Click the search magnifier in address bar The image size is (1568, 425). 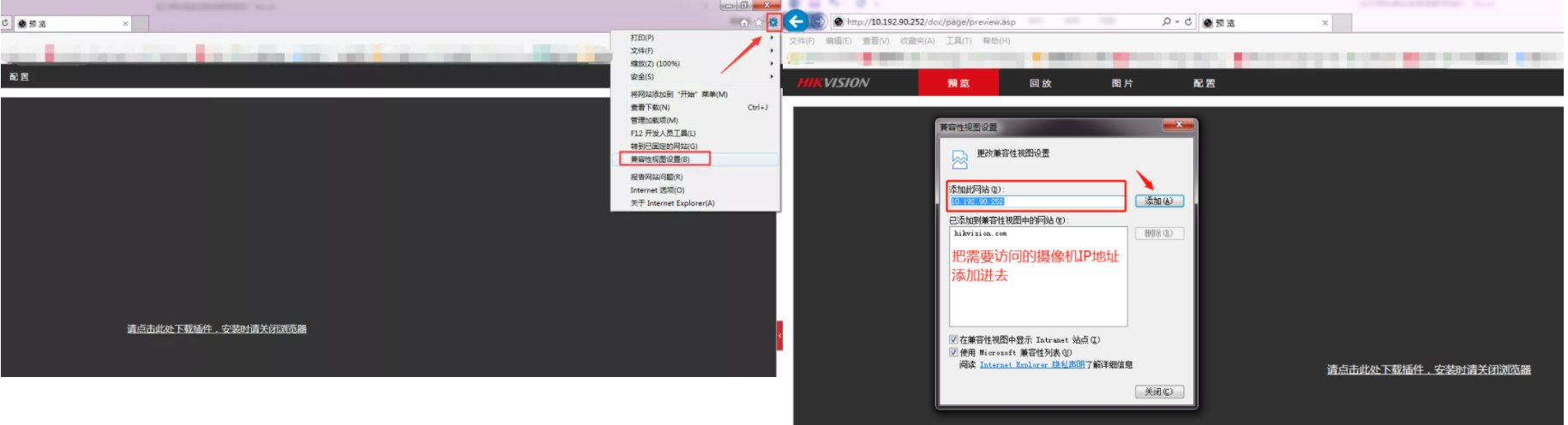pyautogui.click(x=1166, y=22)
